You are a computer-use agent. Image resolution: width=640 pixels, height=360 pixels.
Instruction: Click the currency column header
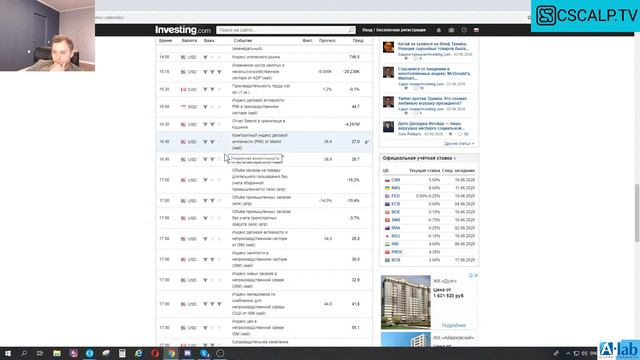189,41
